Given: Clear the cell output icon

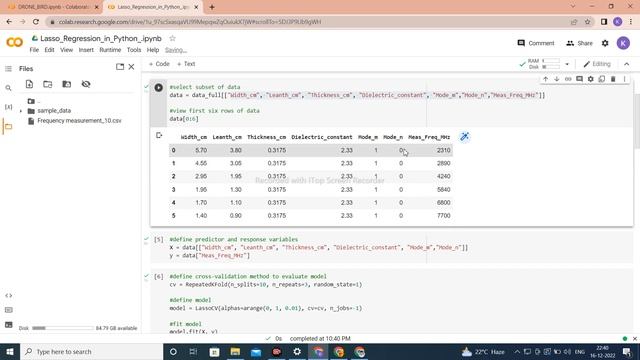Looking at the screenshot, I should [x=159, y=135].
